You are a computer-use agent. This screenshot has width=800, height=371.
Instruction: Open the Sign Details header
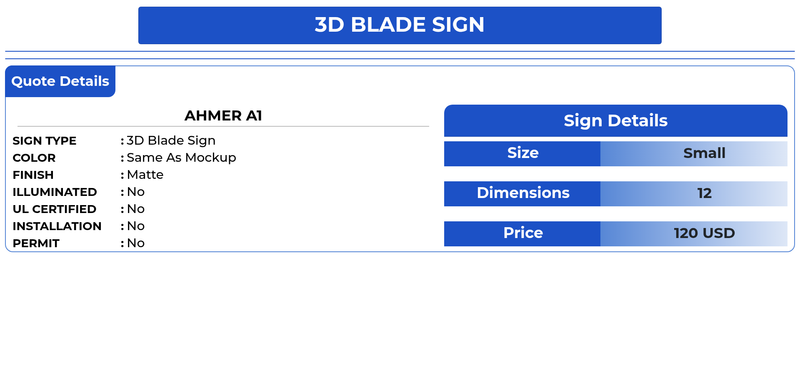coord(615,121)
